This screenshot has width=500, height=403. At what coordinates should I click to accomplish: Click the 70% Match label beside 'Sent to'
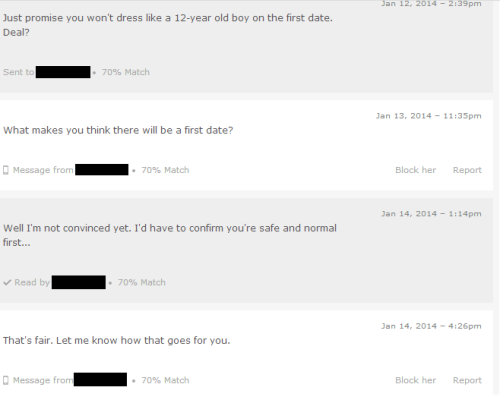[x=126, y=72]
